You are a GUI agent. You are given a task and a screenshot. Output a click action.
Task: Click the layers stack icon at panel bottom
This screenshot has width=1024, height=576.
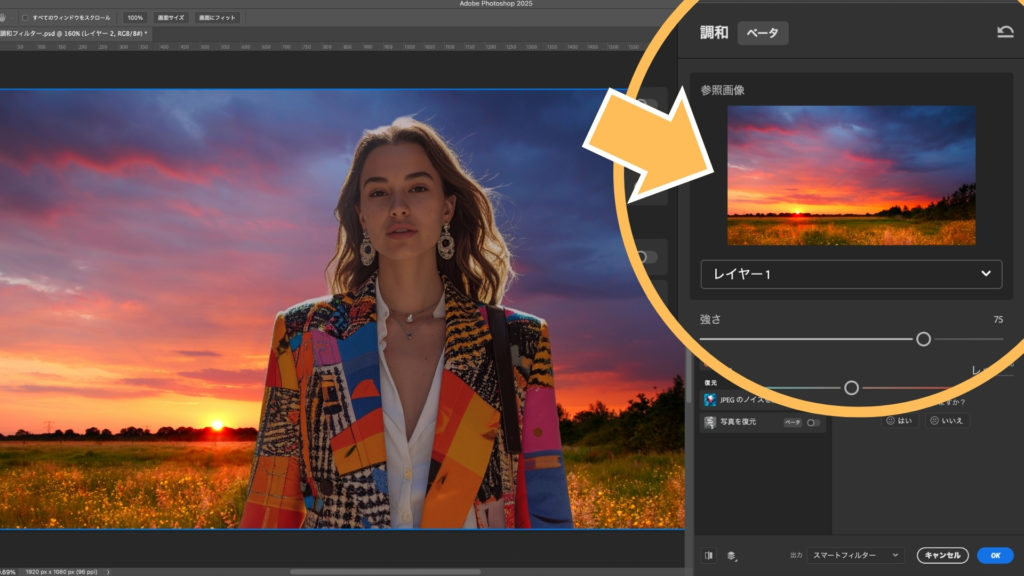[x=731, y=555]
